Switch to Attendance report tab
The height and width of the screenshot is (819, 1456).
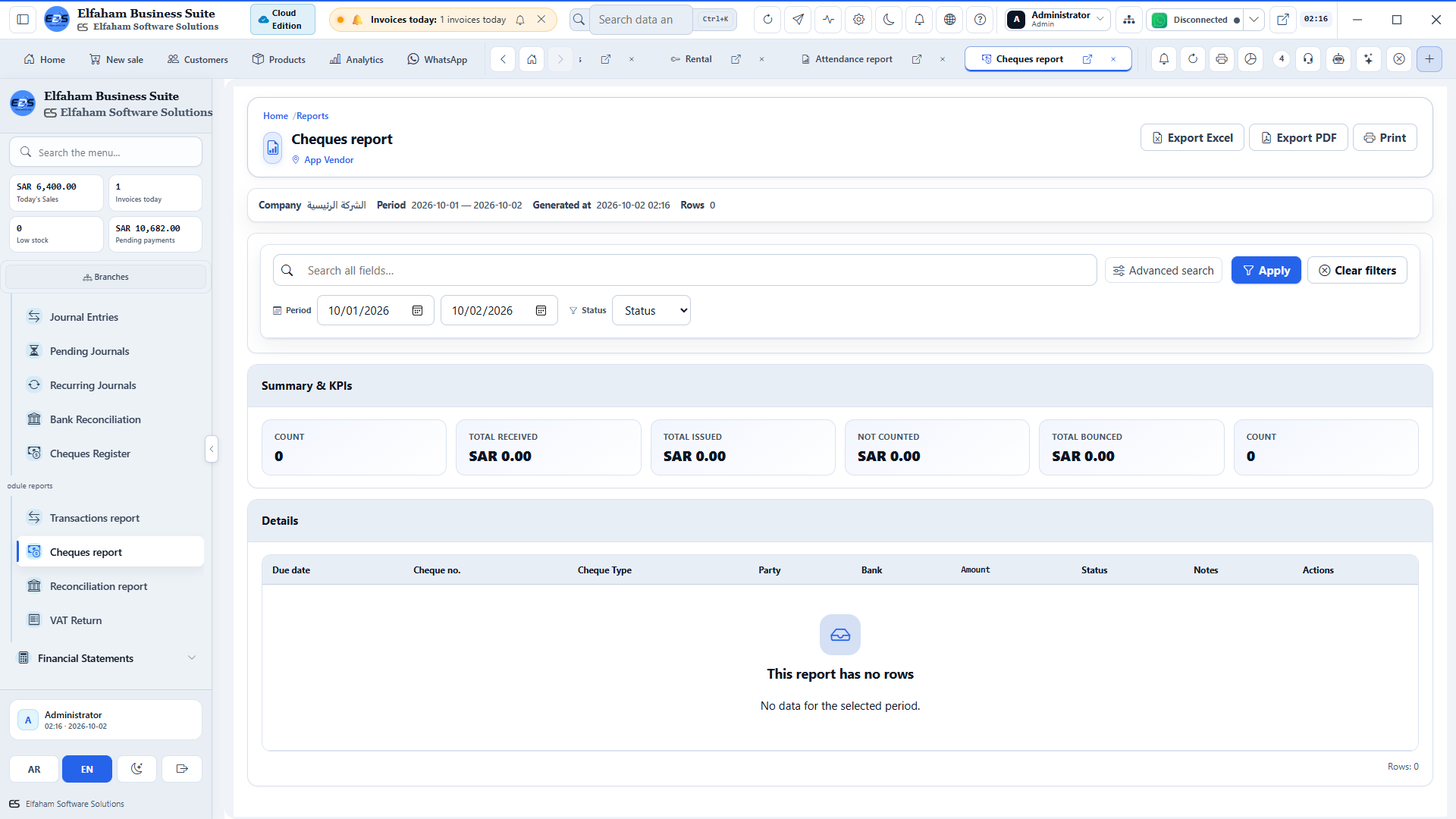click(846, 59)
